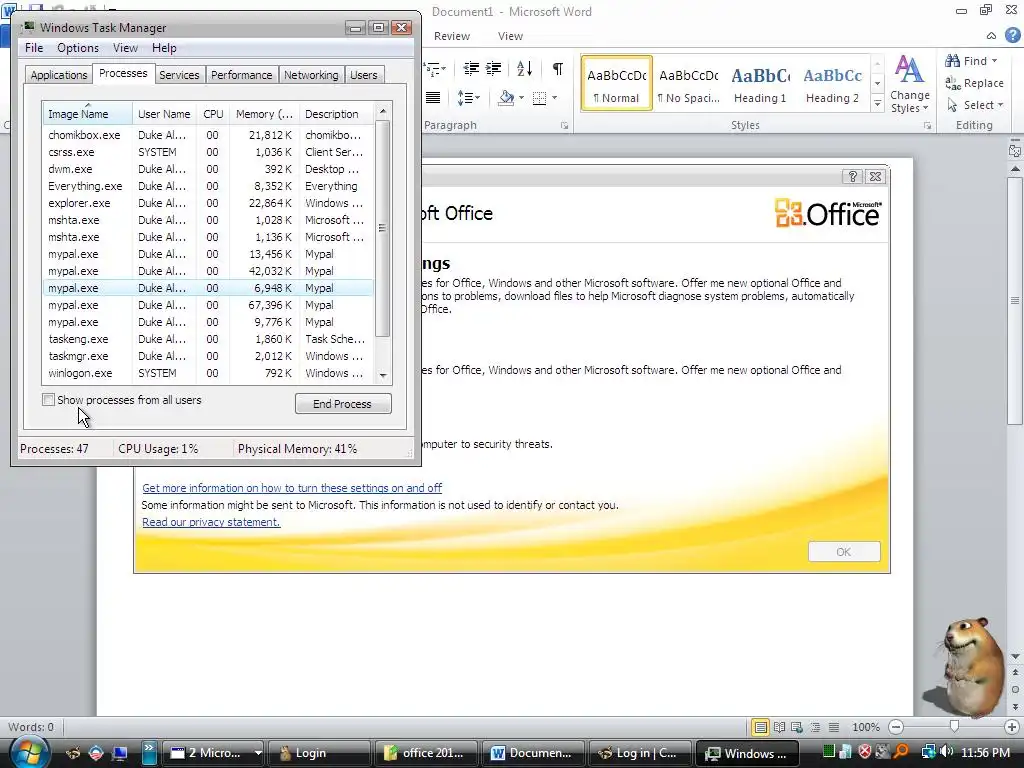Open the Select dropdown in Editing group
The width and height of the screenshot is (1024, 768).
[x=974, y=104]
